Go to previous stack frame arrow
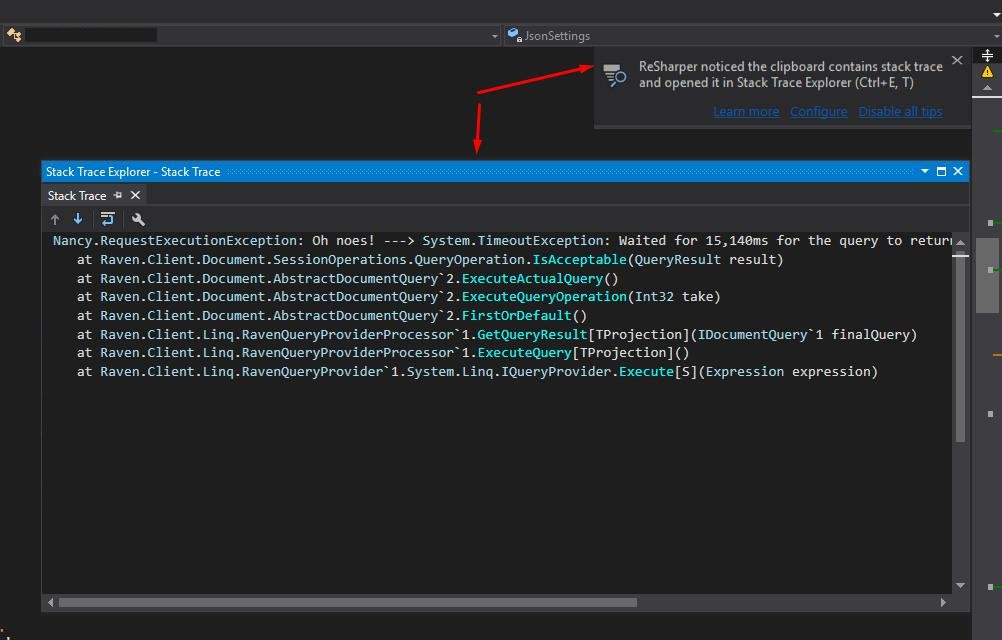The width and height of the screenshot is (1002, 640). pyautogui.click(x=55, y=220)
